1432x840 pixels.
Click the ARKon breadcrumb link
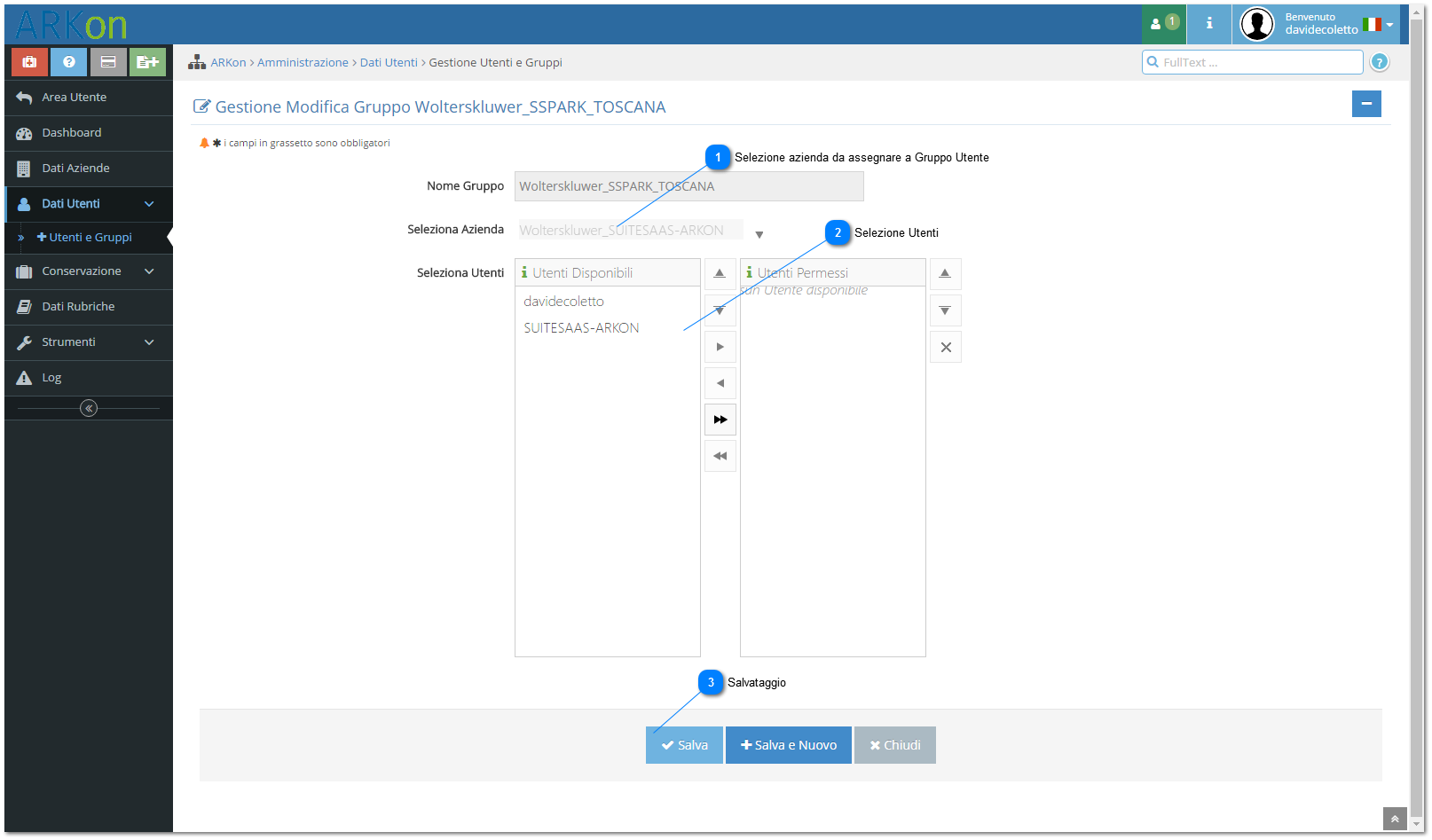pos(228,63)
